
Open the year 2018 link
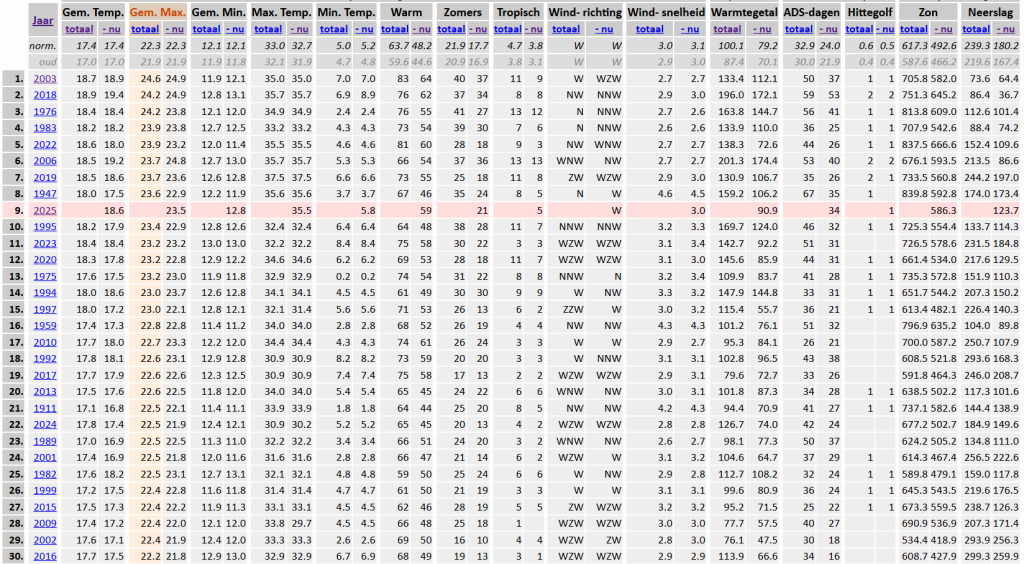[x=45, y=95]
